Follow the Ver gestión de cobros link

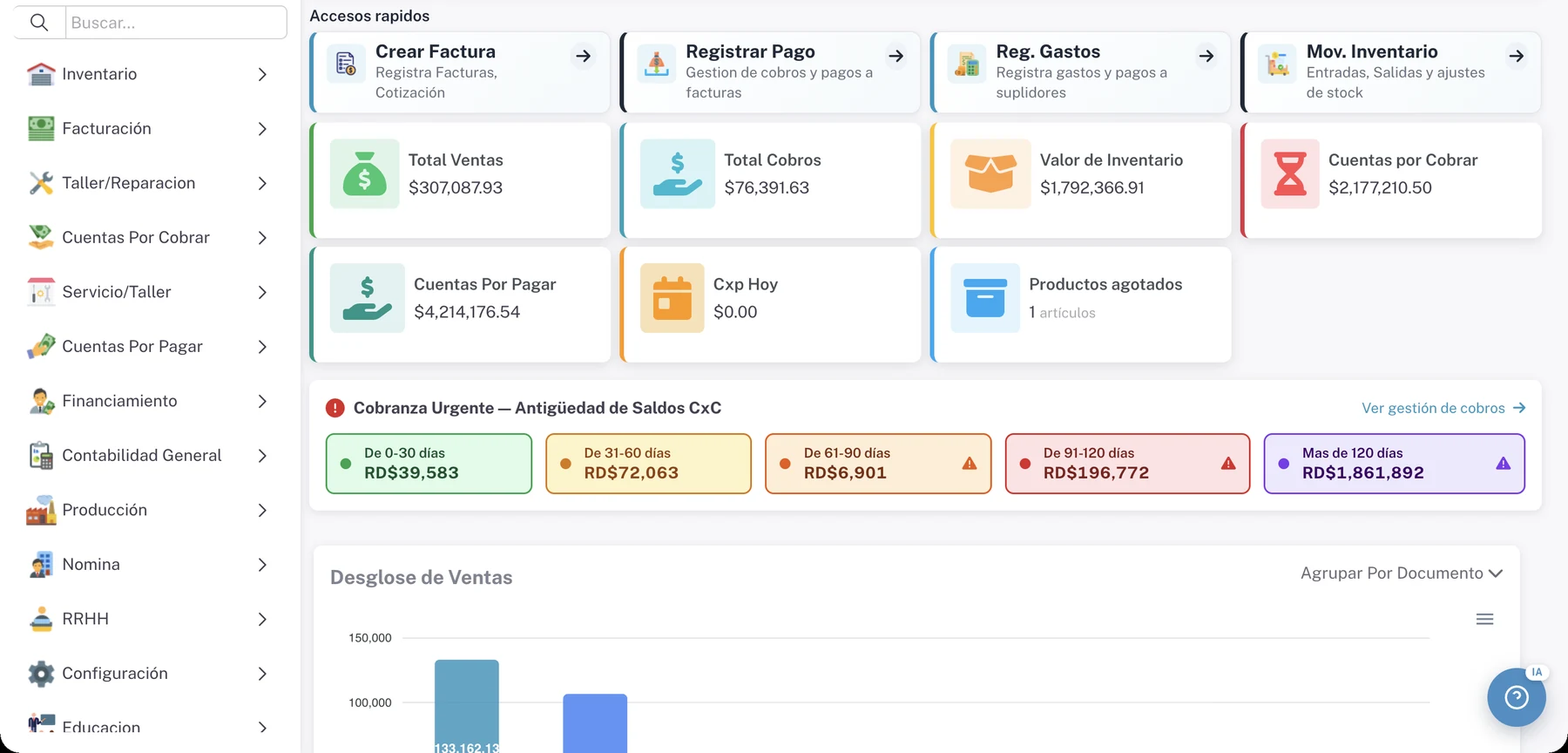(x=1443, y=408)
